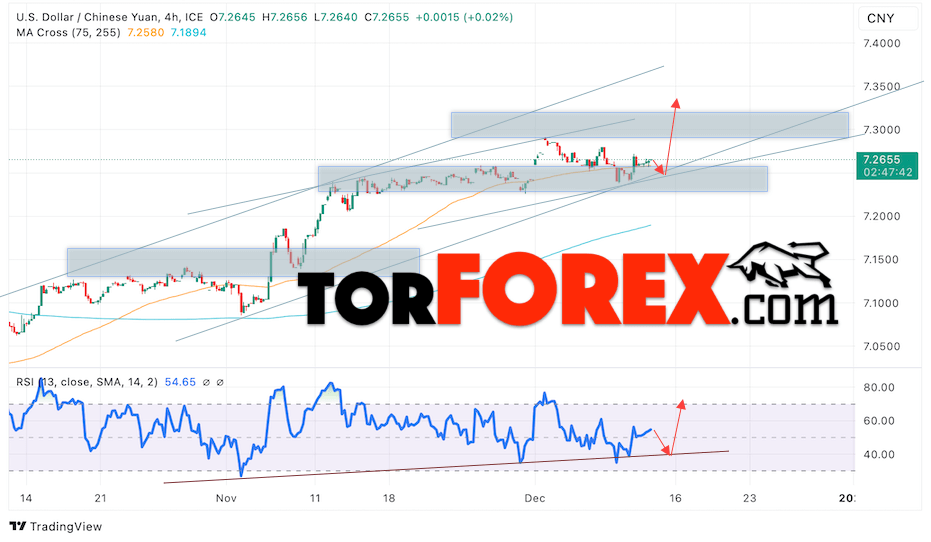
Task: Click the 23 date label on time axis
Action: coord(749,498)
